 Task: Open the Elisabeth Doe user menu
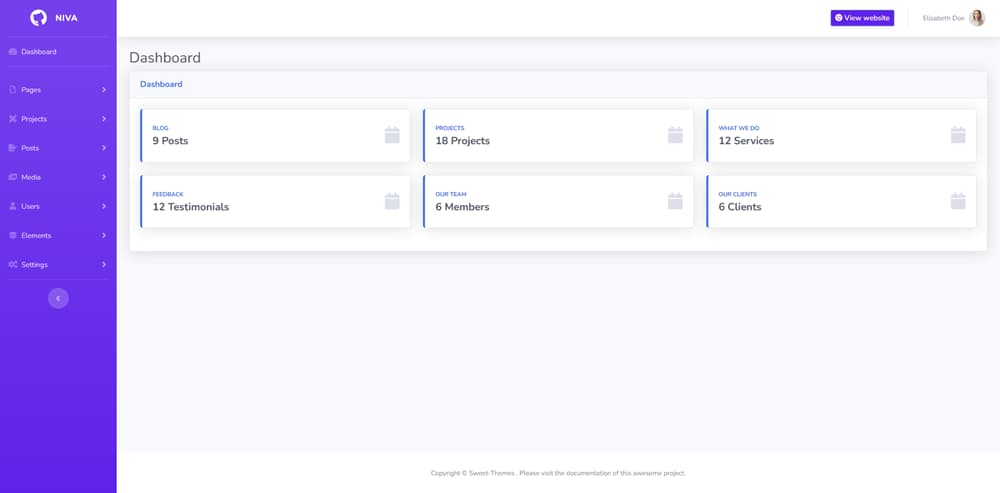coord(943,18)
